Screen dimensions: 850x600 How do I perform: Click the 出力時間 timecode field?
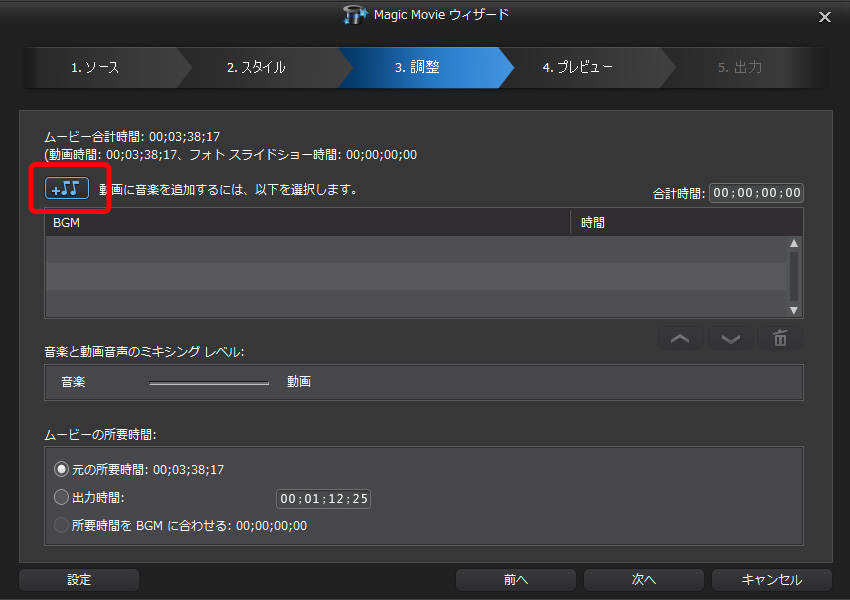coord(324,498)
